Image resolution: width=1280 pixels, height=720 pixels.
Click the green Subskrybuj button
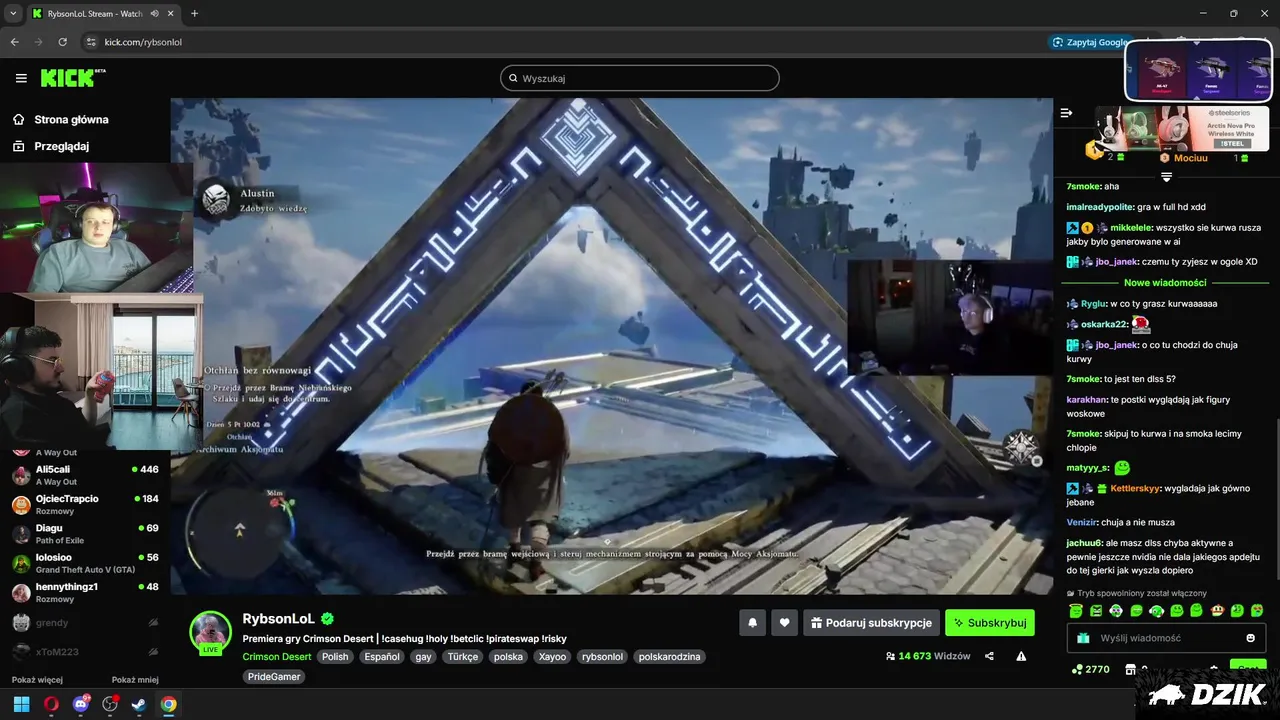pyautogui.click(x=990, y=623)
